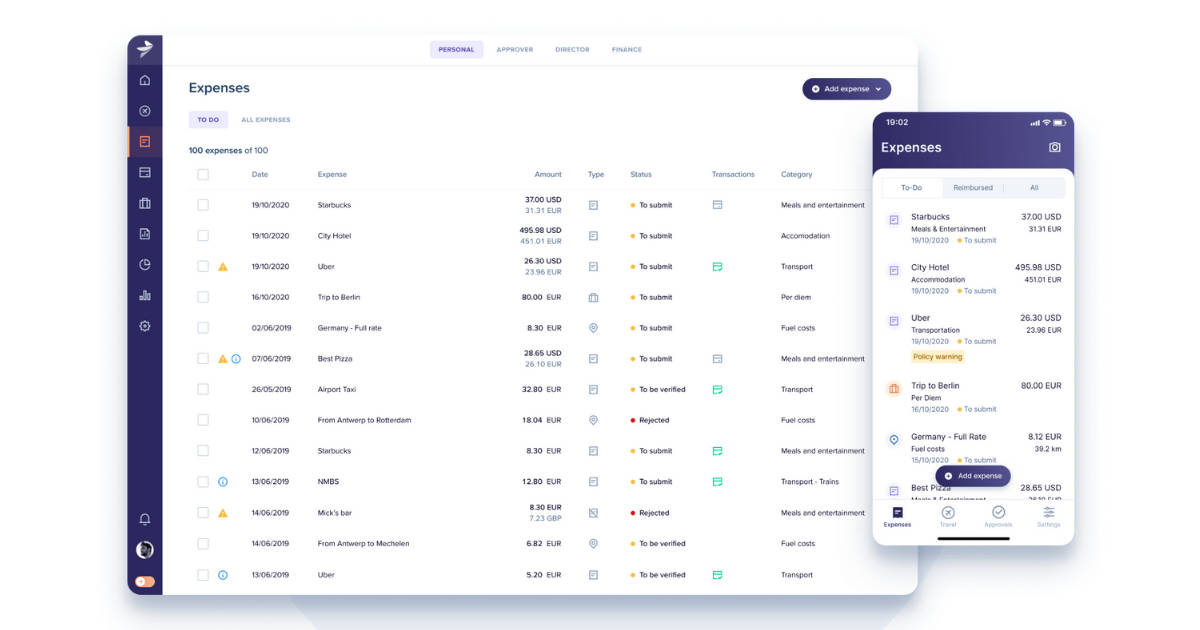The width and height of the screenshot is (1200, 630).
Task: Click the warning icon on Best Pizza row
Action: [223, 359]
